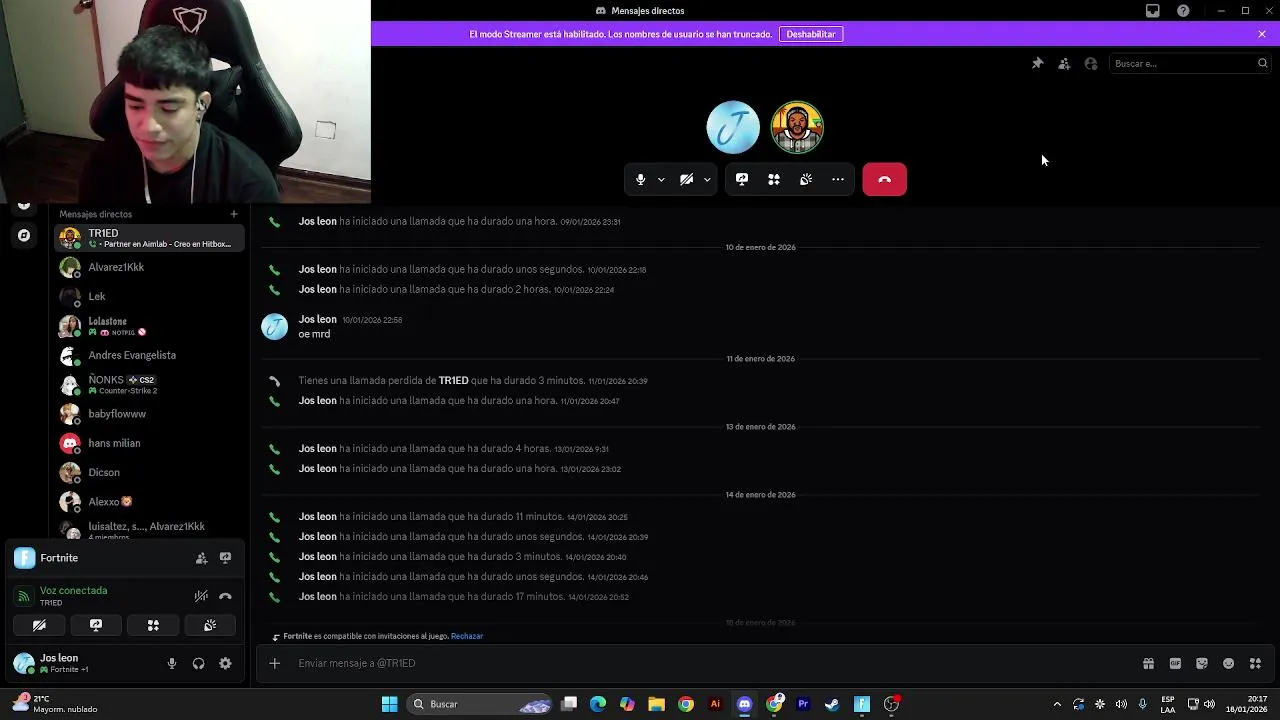1280x720 pixels.
Task: Click the TR1ED name in missed call message
Action: pos(453,381)
